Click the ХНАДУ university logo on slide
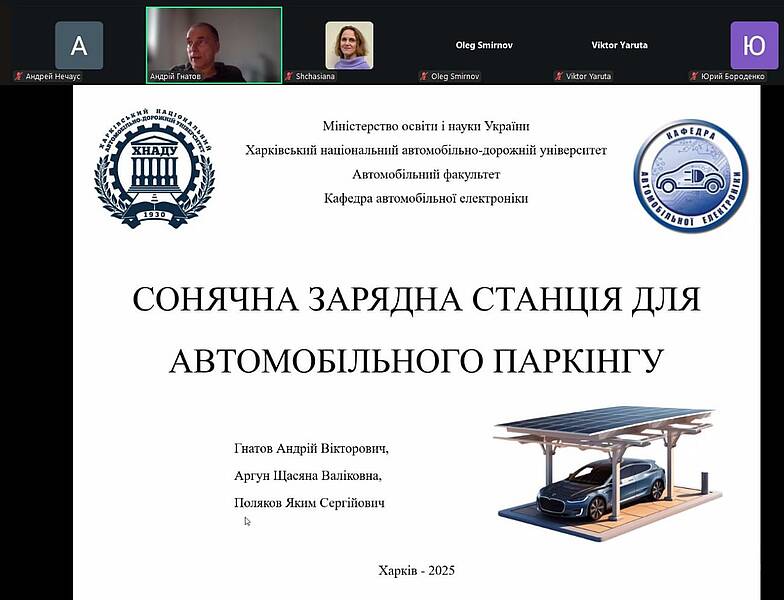Image resolution: width=784 pixels, height=600 pixels. click(x=153, y=169)
